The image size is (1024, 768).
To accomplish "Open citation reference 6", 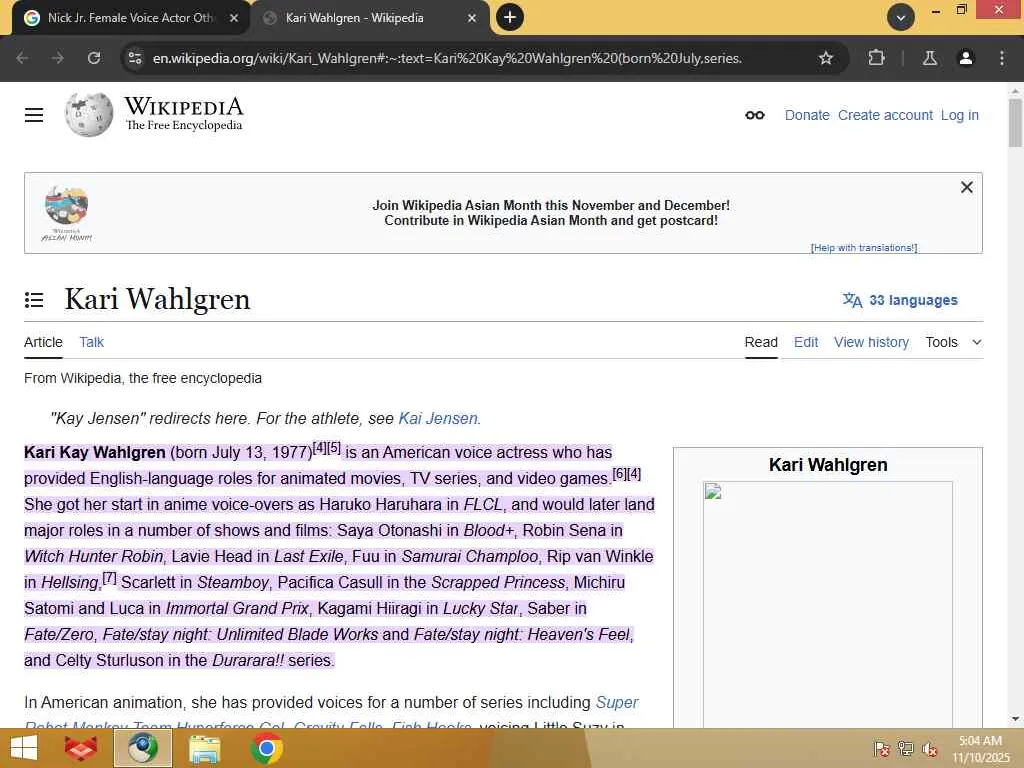I will tap(619, 474).
